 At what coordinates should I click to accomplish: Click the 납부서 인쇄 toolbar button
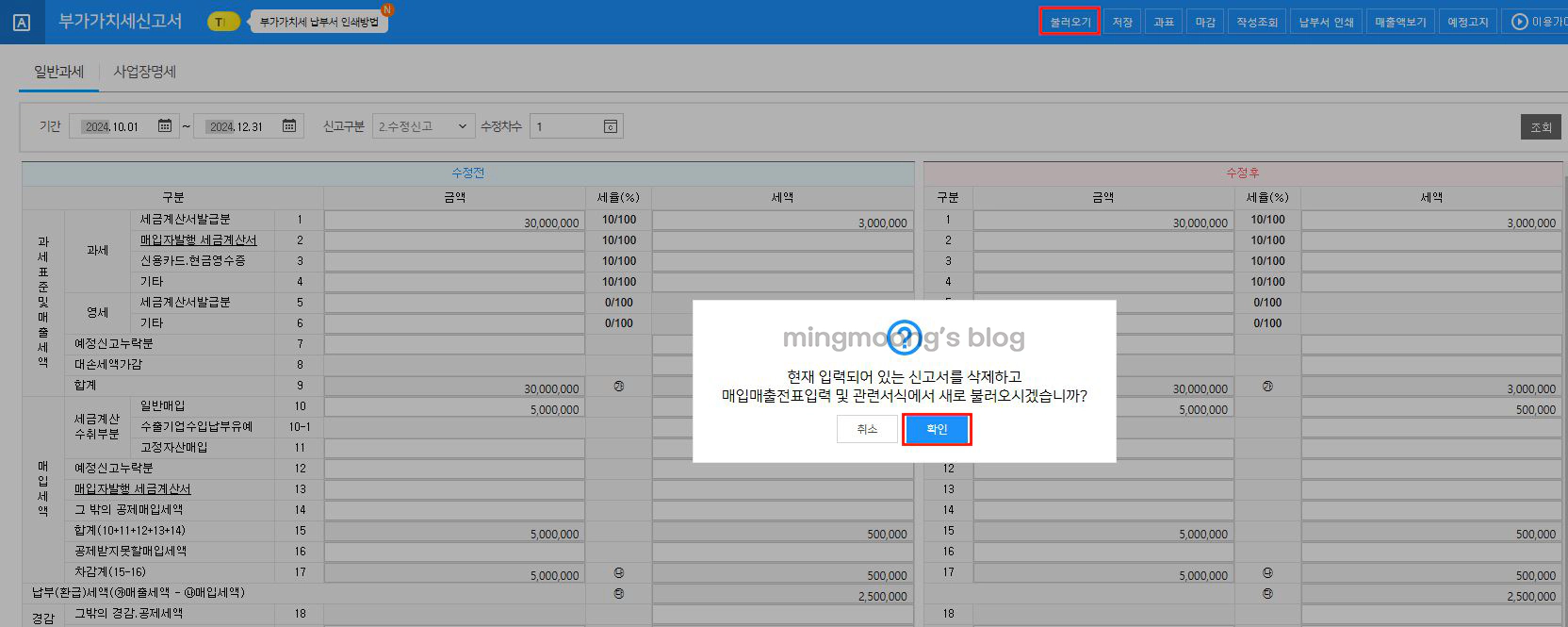1326,22
